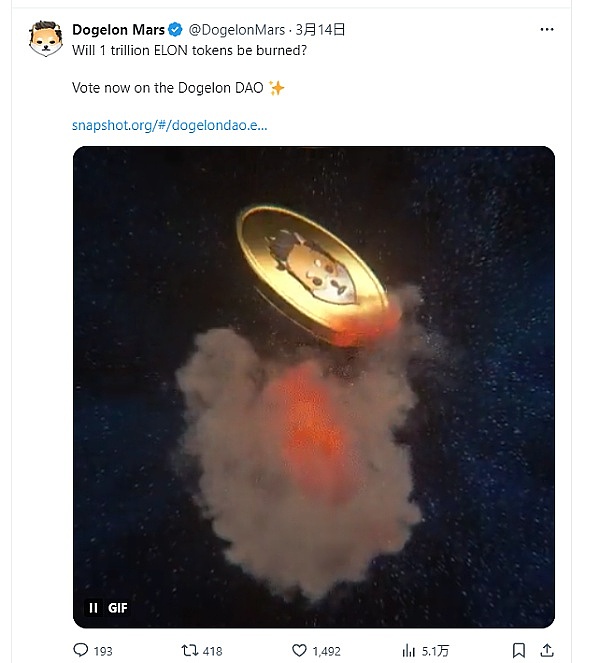The width and height of the screenshot is (600, 663).
Task: Open the snapshot.org Dogelon DAO link
Action: click(169, 126)
